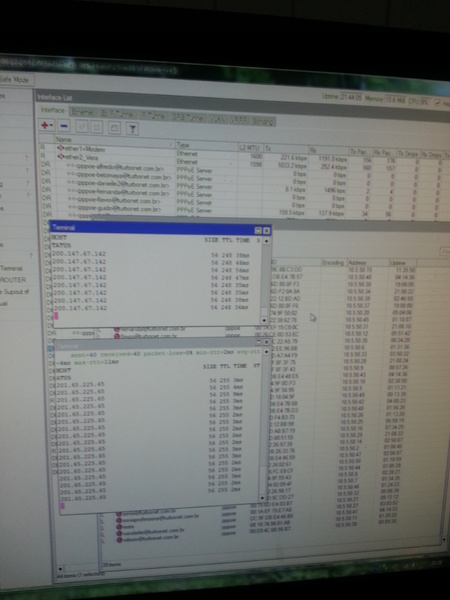The image size is (450, 600).
Task: Open the Bonding tab
Action: pos(263,122)
